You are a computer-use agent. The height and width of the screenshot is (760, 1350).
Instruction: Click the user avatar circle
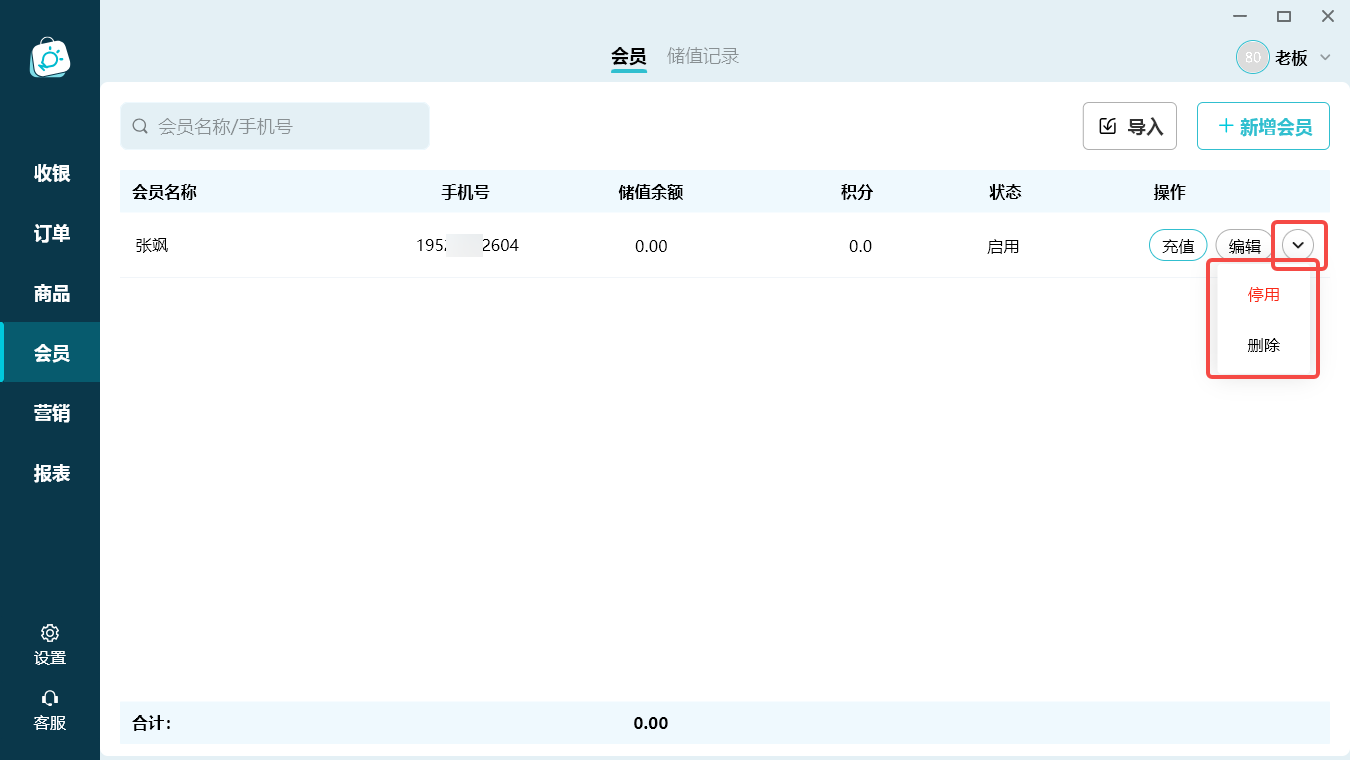1252,57
